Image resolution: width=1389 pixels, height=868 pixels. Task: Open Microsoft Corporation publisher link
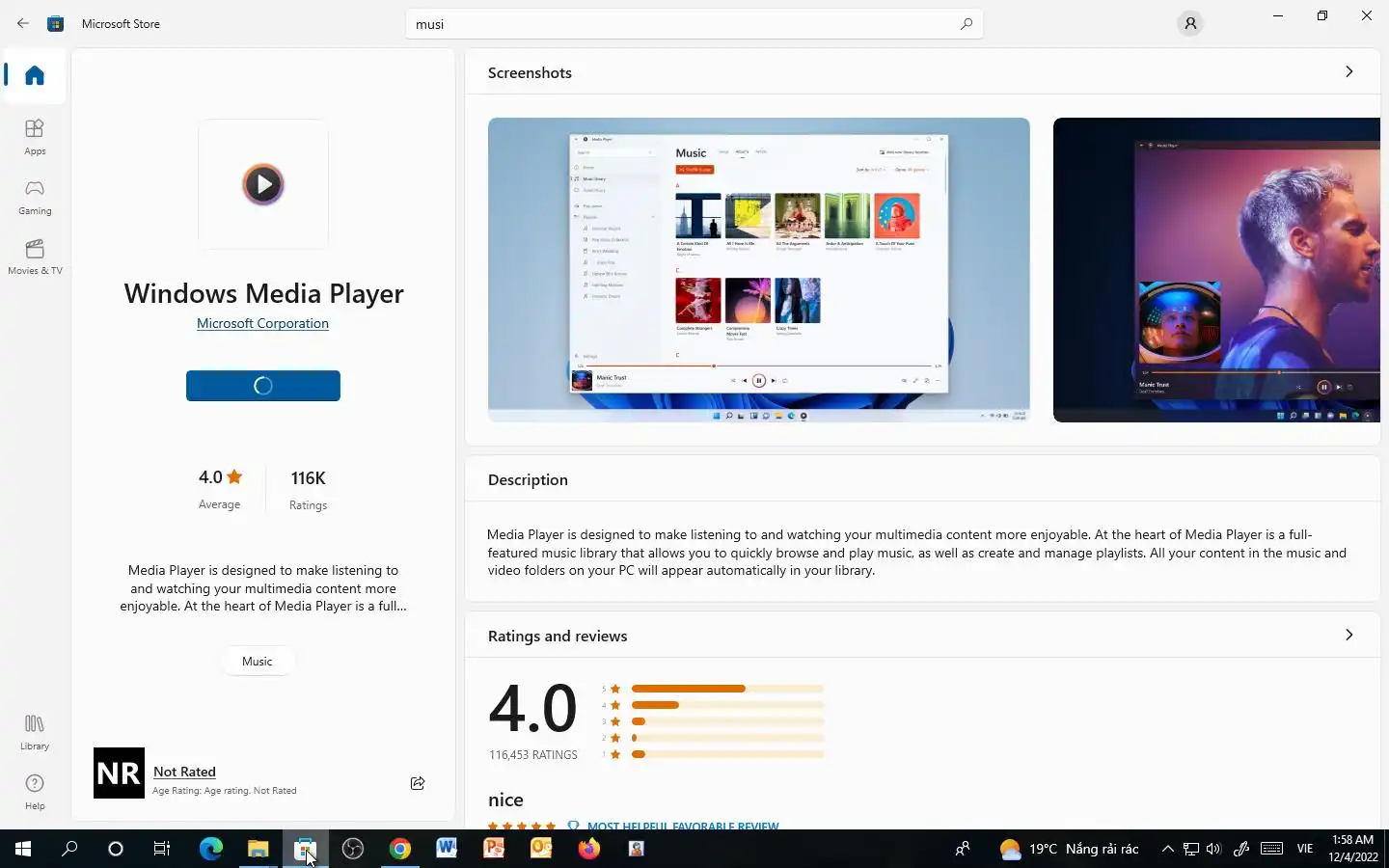coord(262,323)
